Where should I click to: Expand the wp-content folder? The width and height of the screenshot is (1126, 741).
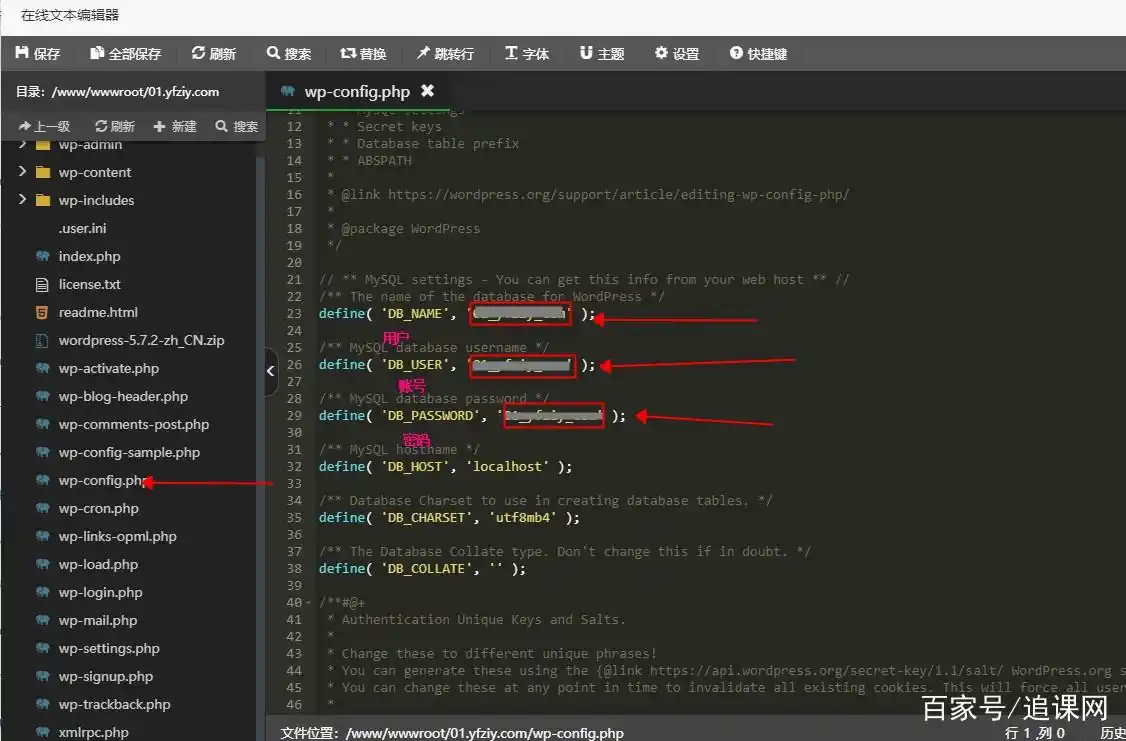(x=22, y=172)
